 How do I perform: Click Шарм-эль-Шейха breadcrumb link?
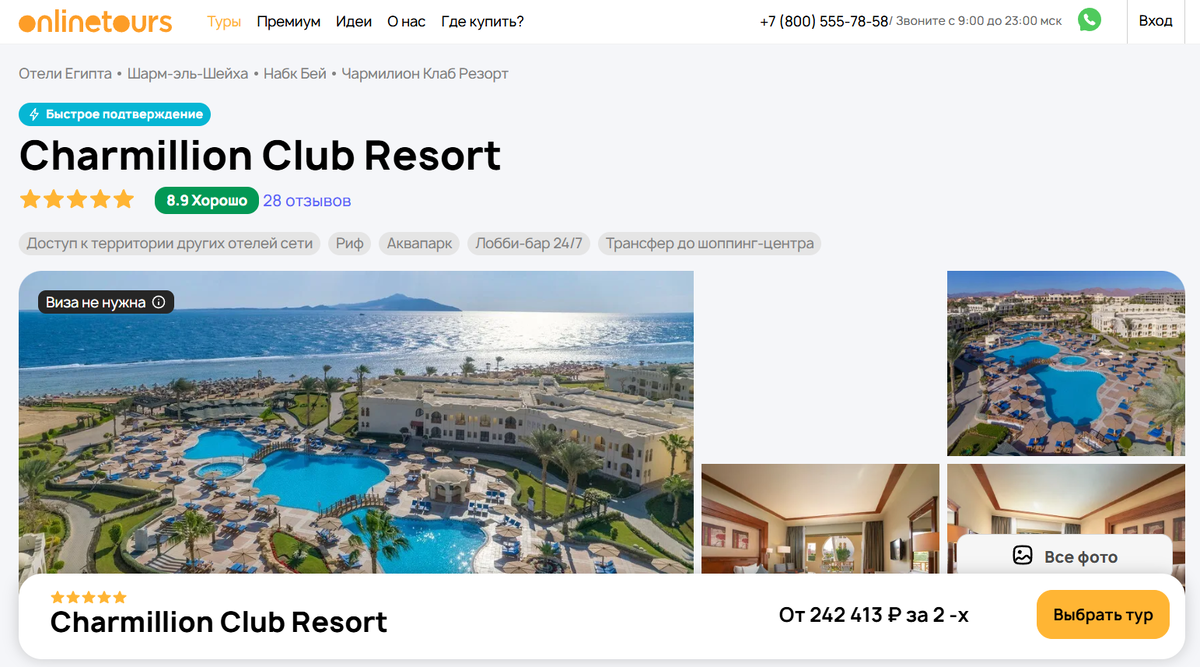[188, 74]
